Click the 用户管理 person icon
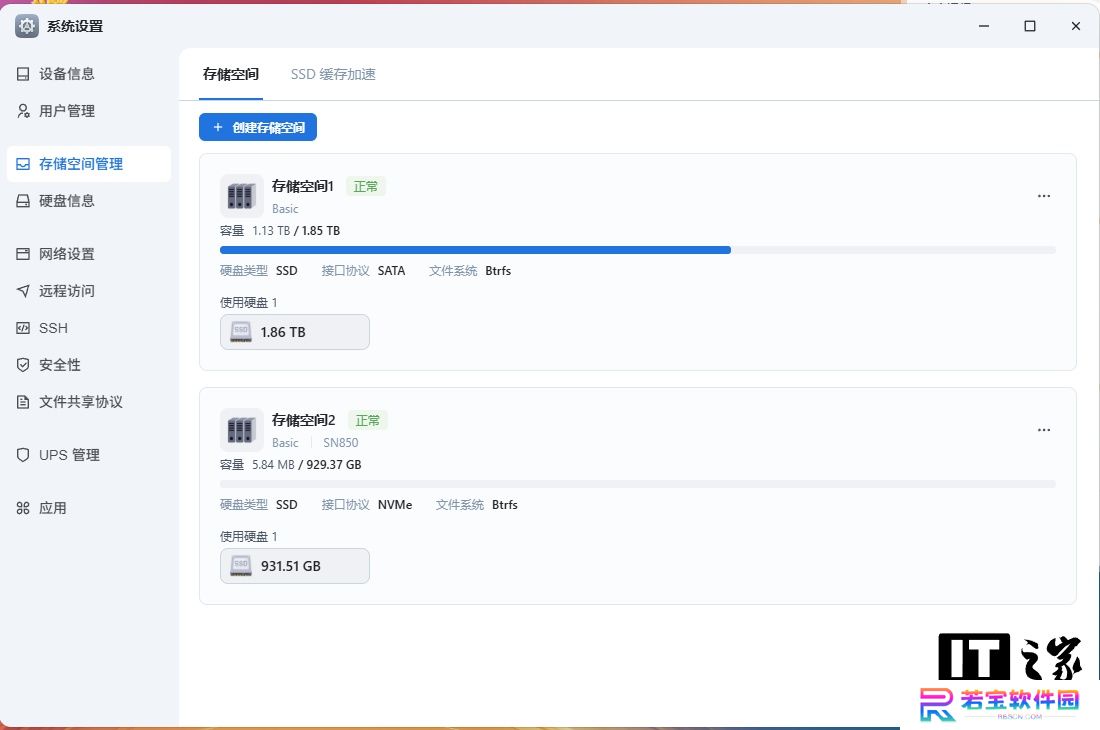The width and height of the screenshot is (1100, 730). 23,111
